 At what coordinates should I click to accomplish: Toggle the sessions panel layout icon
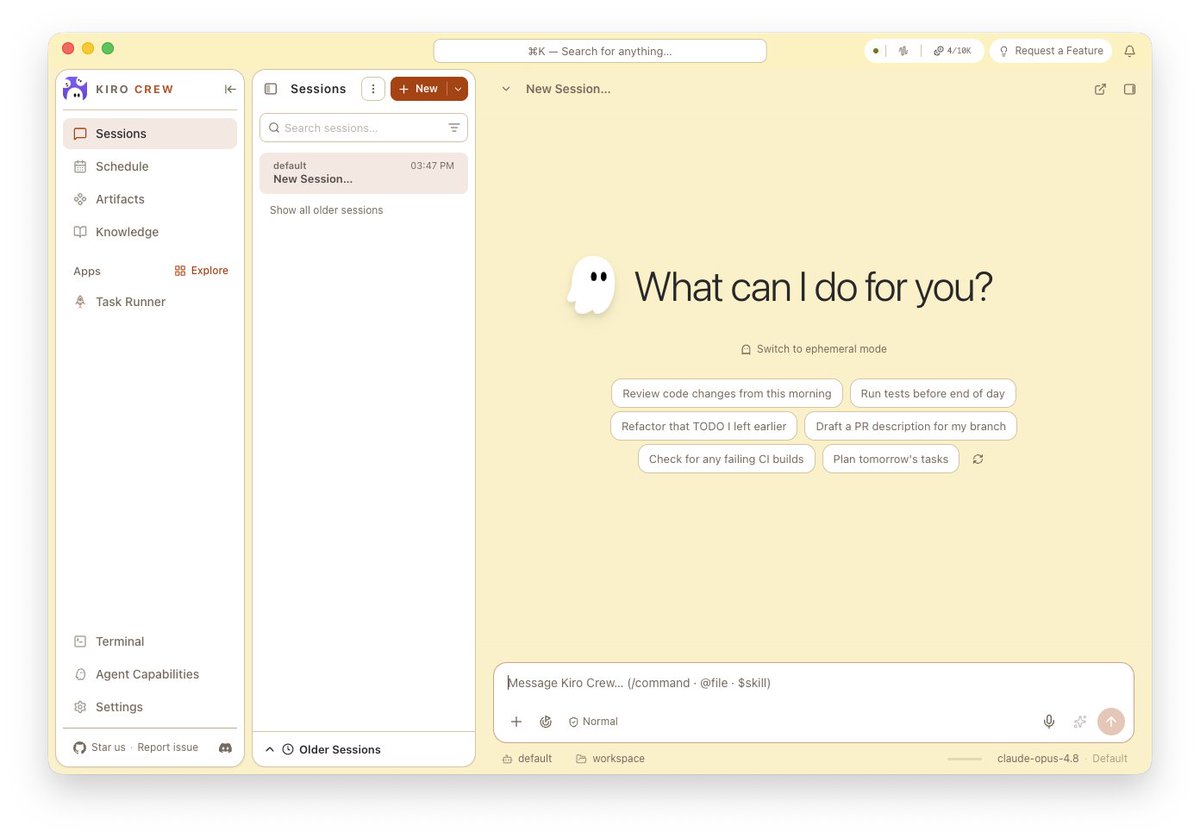pyautogui.click(x=270, y=89)
